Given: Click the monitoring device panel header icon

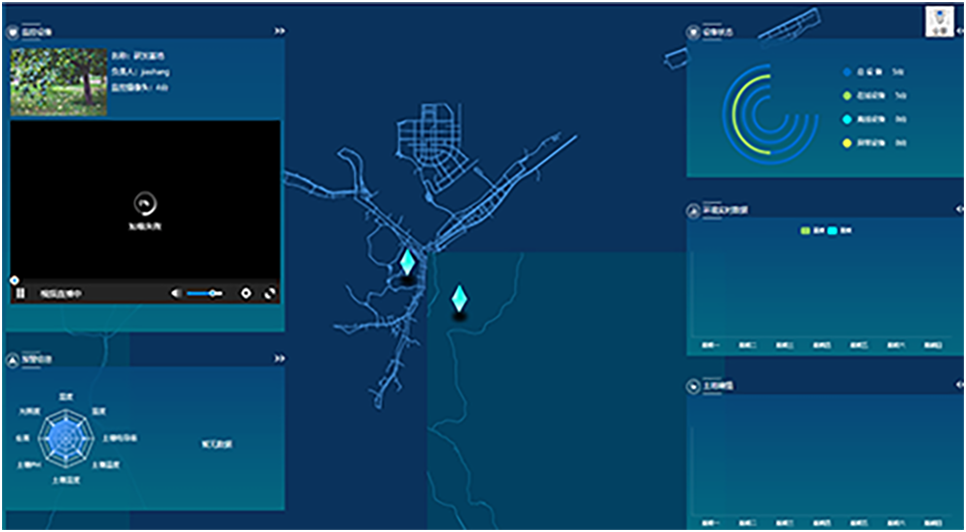Looking at the screenshot, I should click(x=13, y=32).
